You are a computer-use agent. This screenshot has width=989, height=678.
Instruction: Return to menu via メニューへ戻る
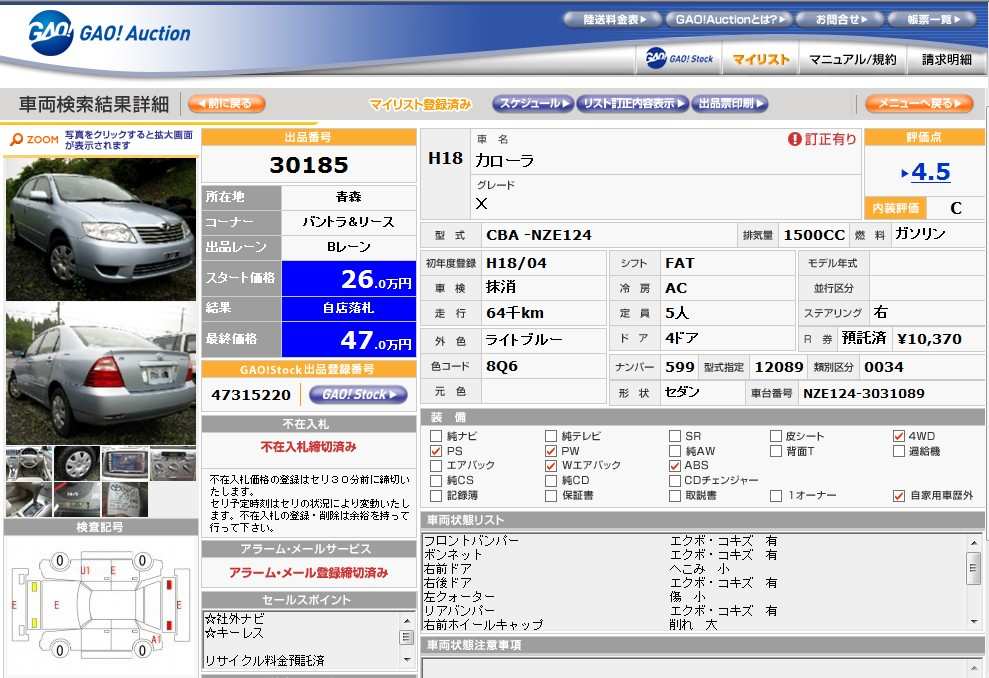pyautogui.click(x=919, y=103)
